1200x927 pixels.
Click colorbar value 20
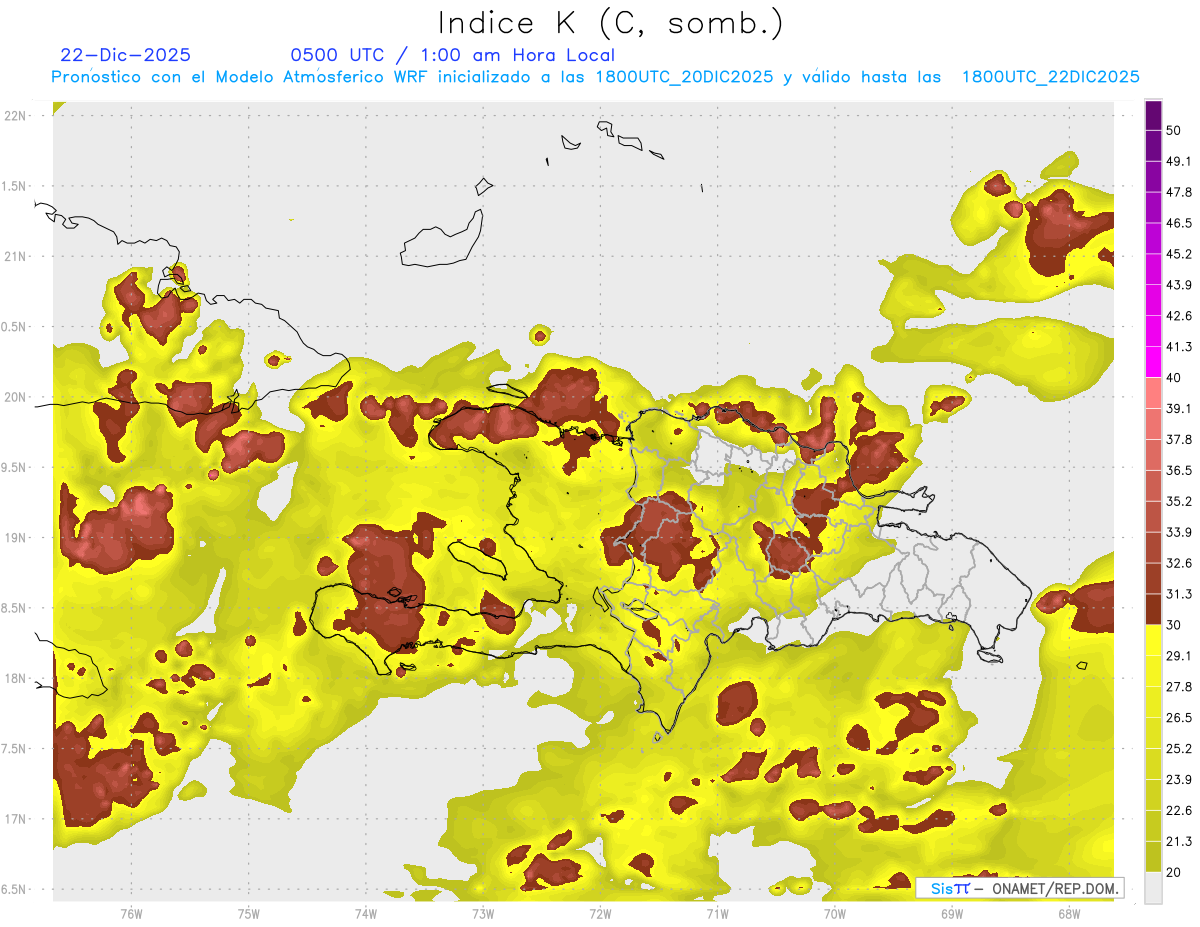(x=1174, y=873)
